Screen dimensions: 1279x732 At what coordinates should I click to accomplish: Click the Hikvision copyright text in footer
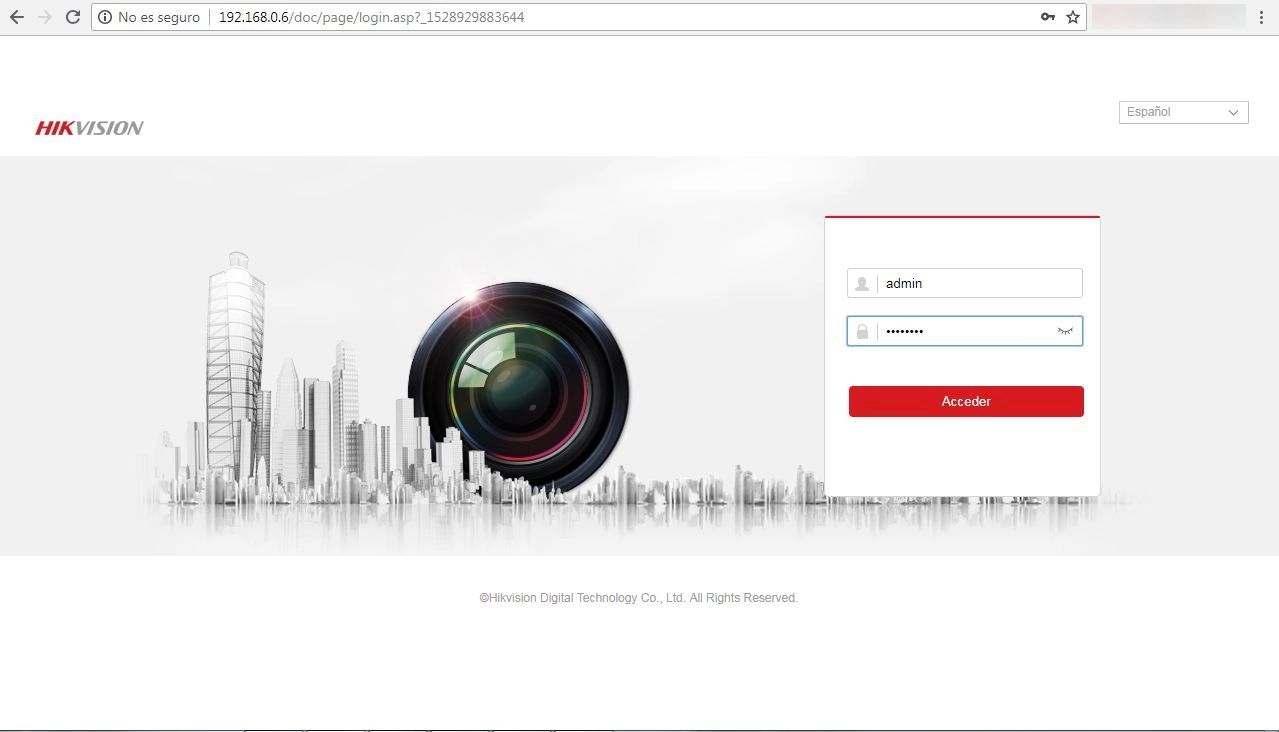point(638,597)
